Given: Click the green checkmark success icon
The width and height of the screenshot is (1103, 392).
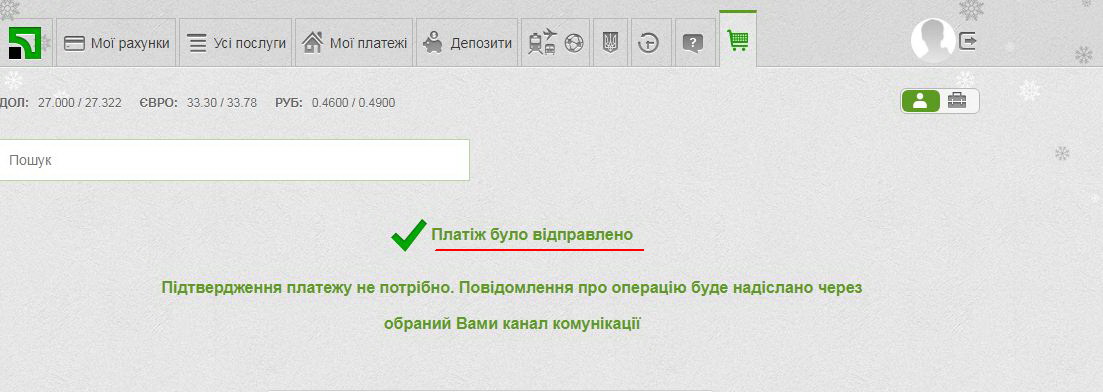Looking at the screenshot, I should click(x=409, y=235).
